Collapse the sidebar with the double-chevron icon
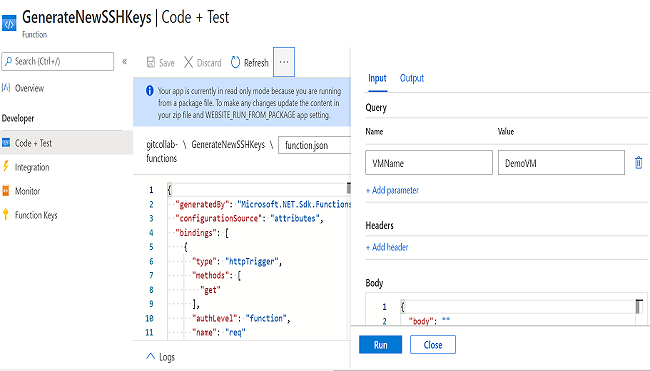Screen dimensions: 650x371 pos(124,61)
